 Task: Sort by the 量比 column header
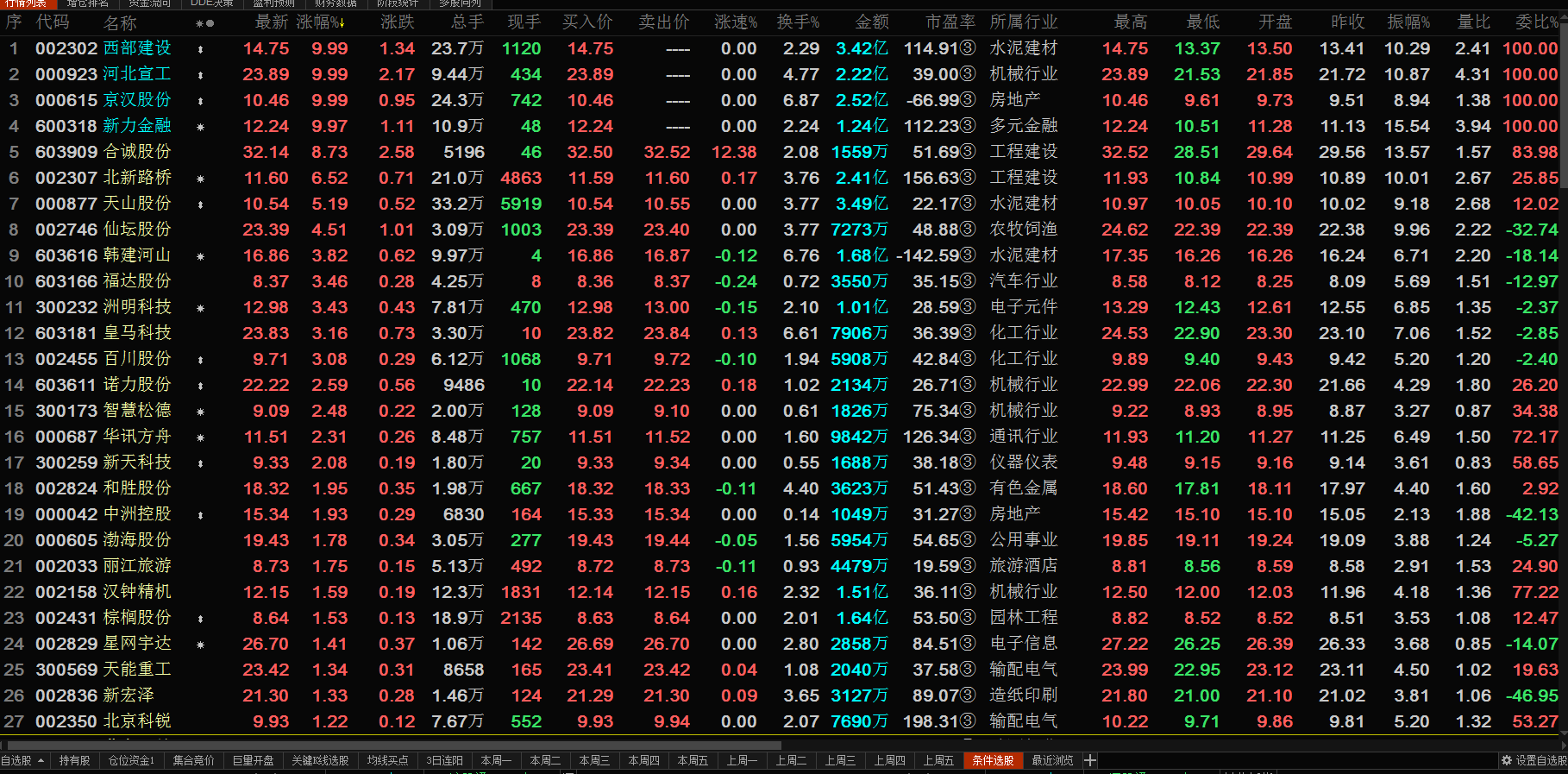1473,22
